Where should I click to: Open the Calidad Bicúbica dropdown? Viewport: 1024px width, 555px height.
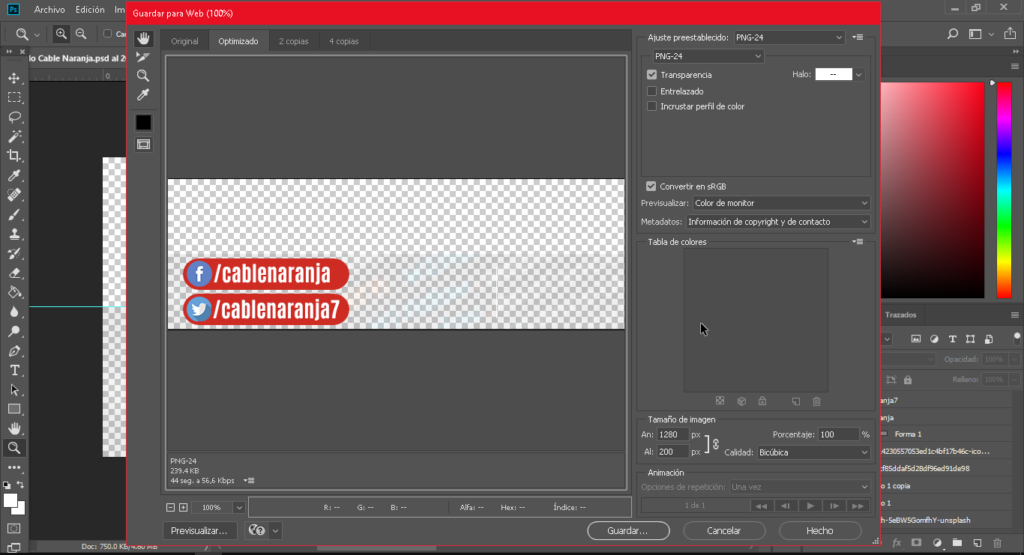click(814, 452)
